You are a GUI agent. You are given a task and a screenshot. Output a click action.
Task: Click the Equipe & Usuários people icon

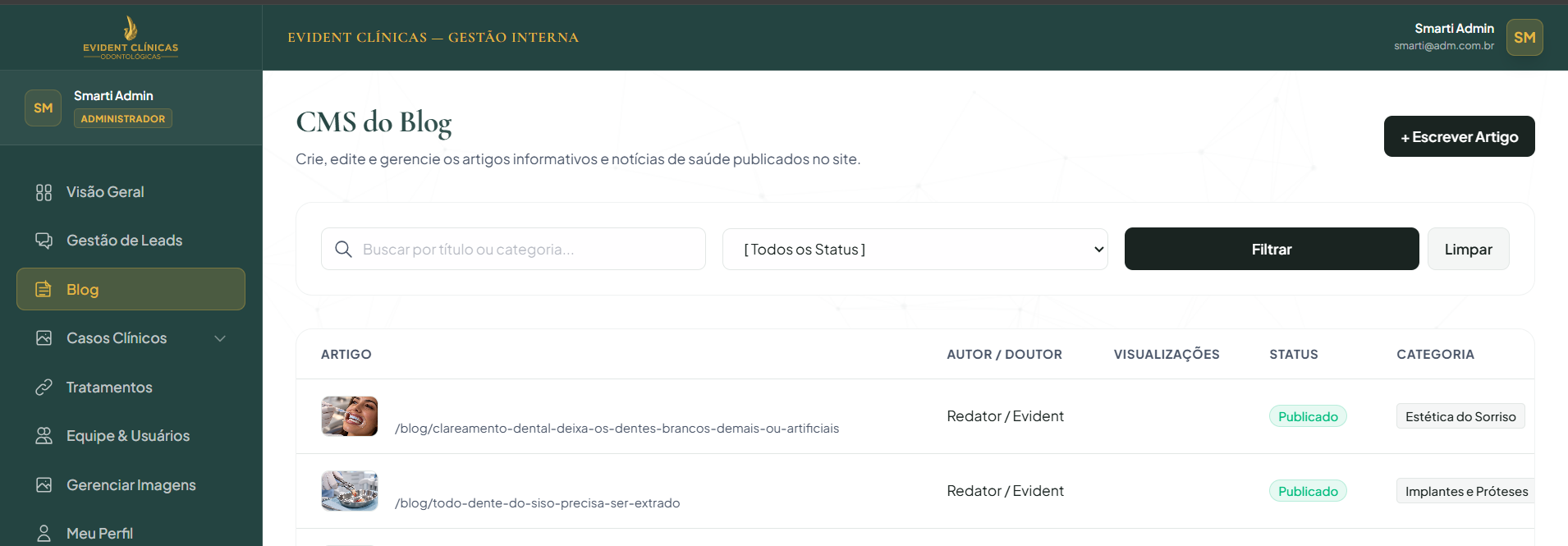44,436
